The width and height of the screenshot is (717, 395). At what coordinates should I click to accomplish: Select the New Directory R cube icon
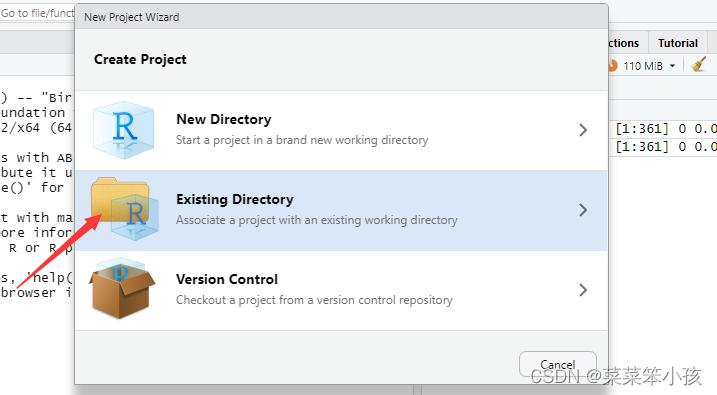click(123, 130)
